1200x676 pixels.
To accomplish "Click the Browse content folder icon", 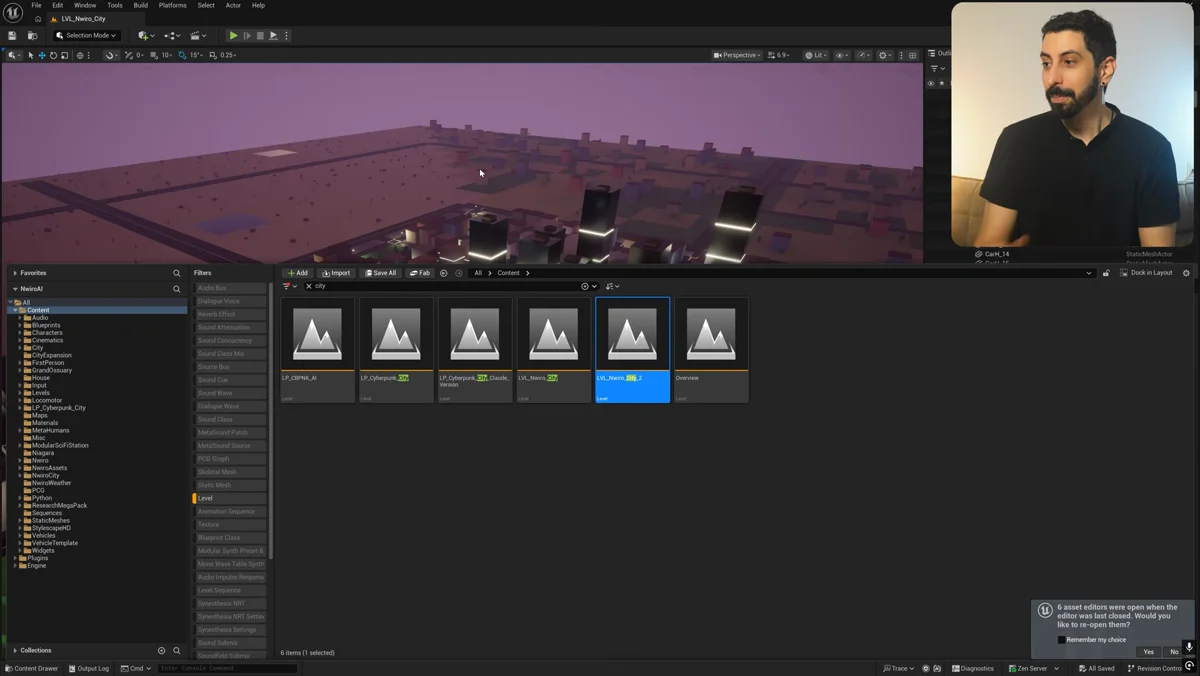I will [x=32, y=35].
